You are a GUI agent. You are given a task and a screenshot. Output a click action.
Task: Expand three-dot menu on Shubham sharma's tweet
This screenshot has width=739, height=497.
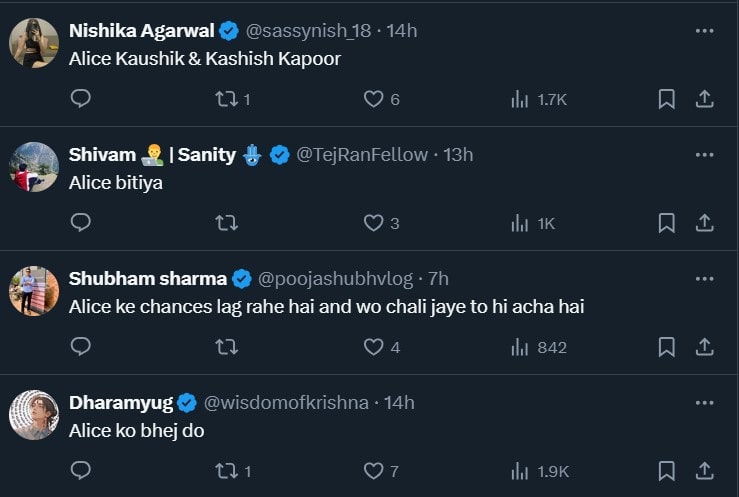coord(704,279)
